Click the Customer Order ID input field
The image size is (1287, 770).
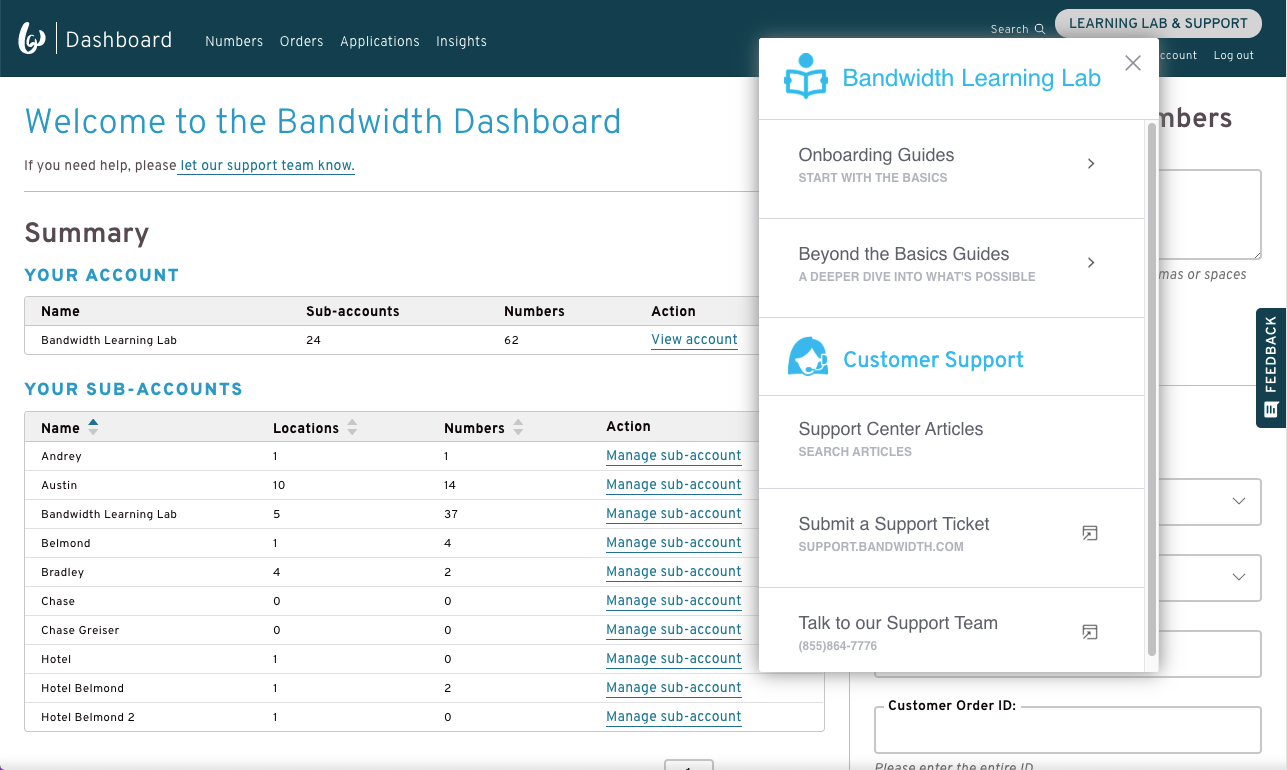[1068, 730]
